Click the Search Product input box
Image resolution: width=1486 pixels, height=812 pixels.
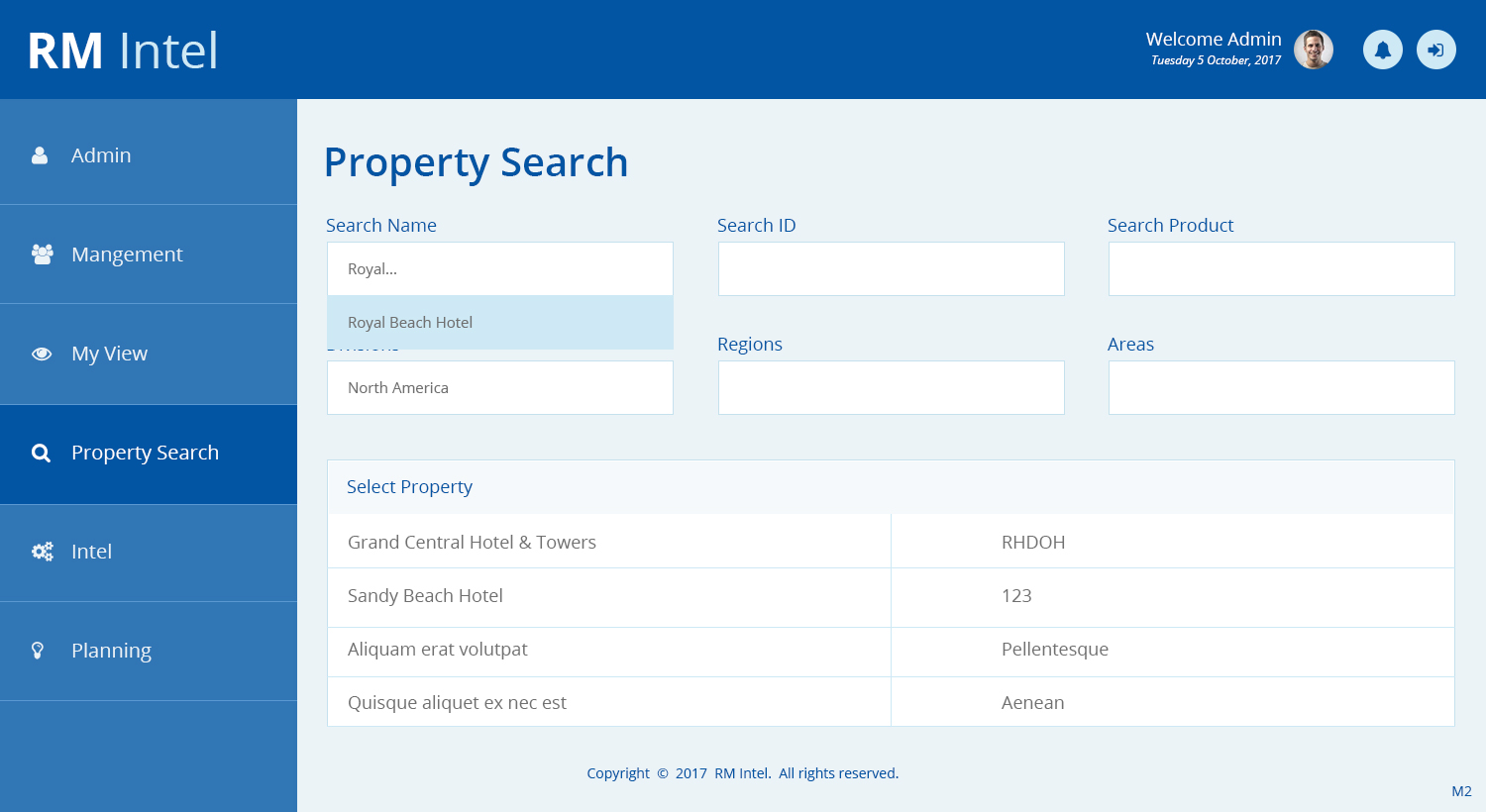point(1280,268)
